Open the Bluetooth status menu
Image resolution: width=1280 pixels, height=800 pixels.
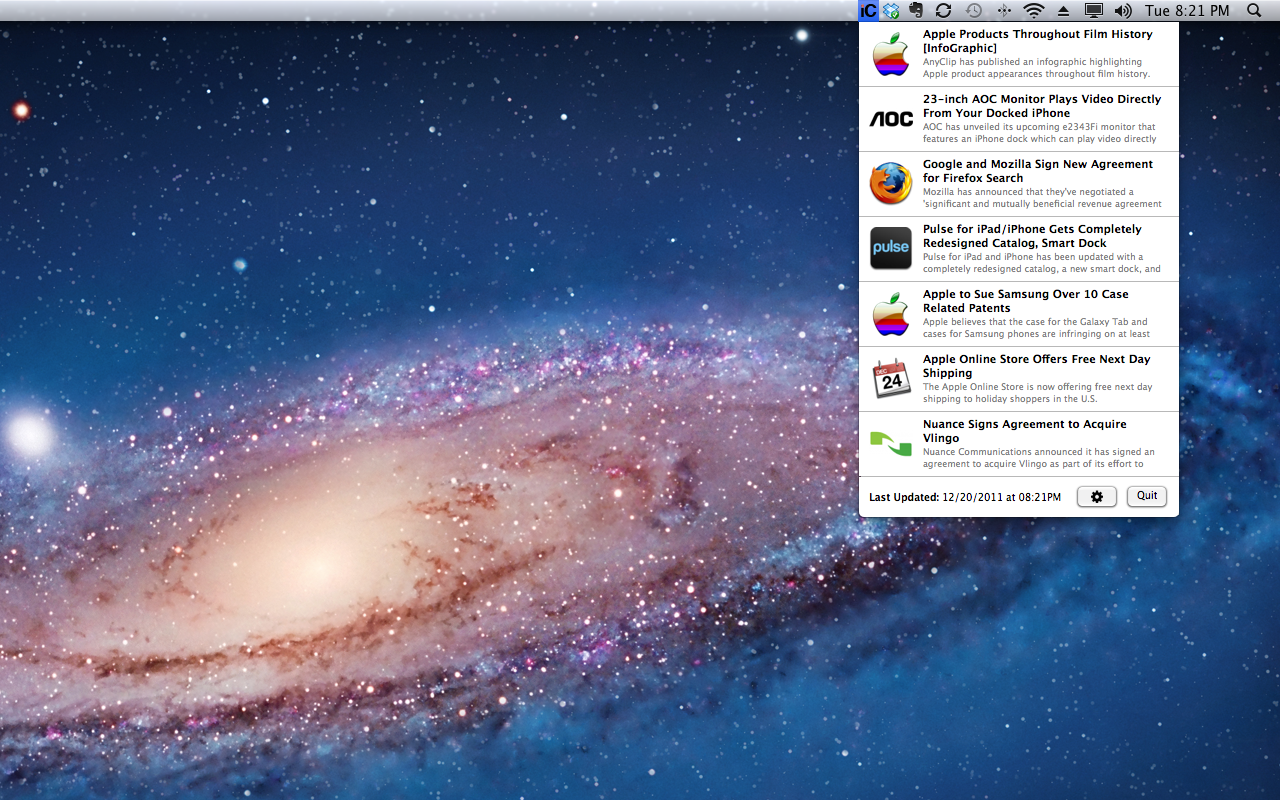point(1004,11)
